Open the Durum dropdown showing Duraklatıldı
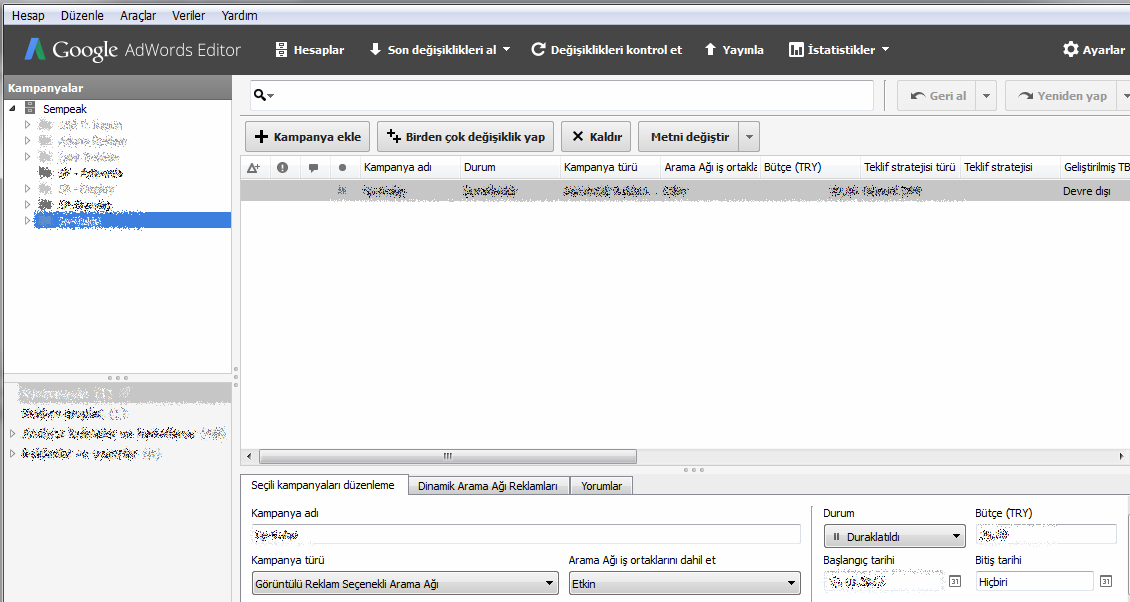The height and width of the screenshot is (602, 1130). [x=893, y=537]
